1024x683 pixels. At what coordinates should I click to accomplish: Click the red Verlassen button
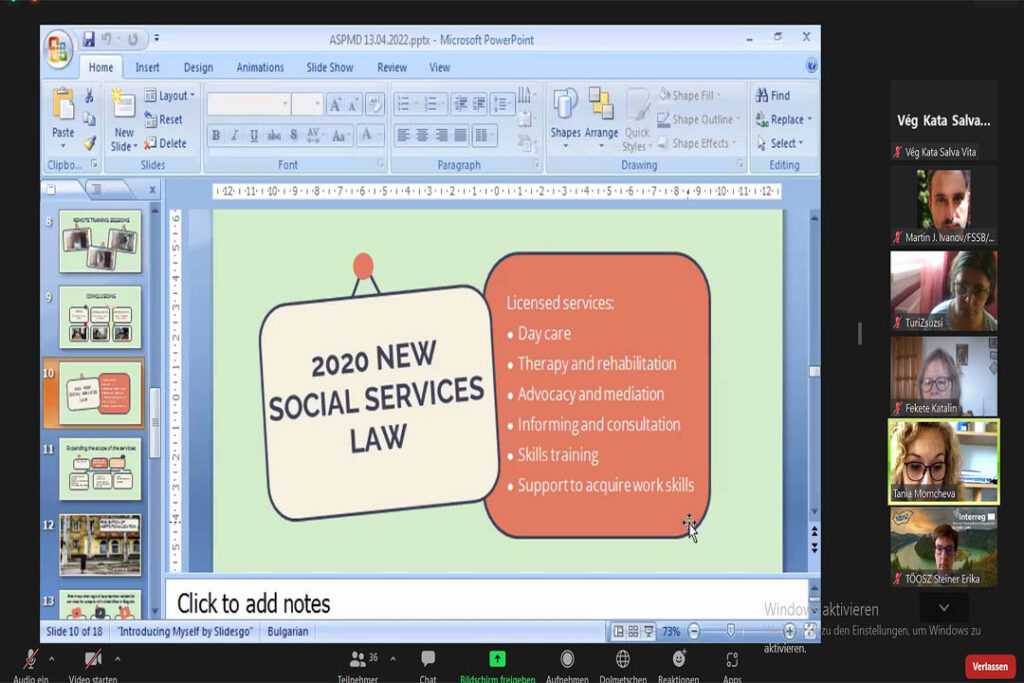coord(990,667)
